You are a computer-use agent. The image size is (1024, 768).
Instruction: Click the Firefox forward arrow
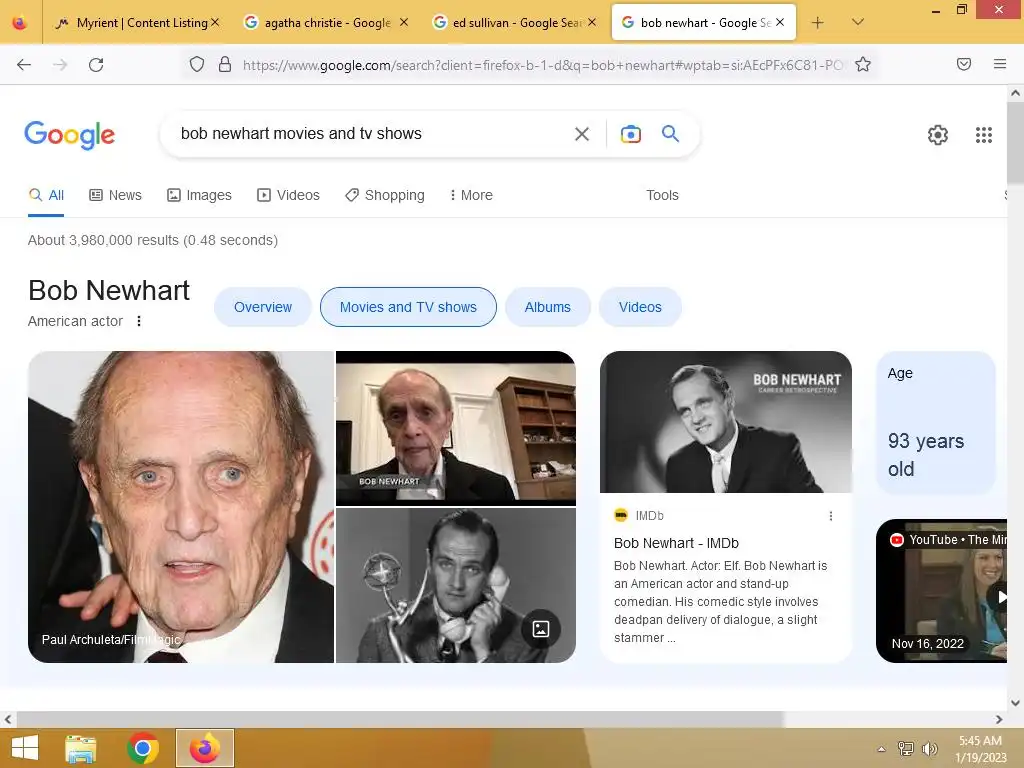pyautogui.click(x=60, y=64)
